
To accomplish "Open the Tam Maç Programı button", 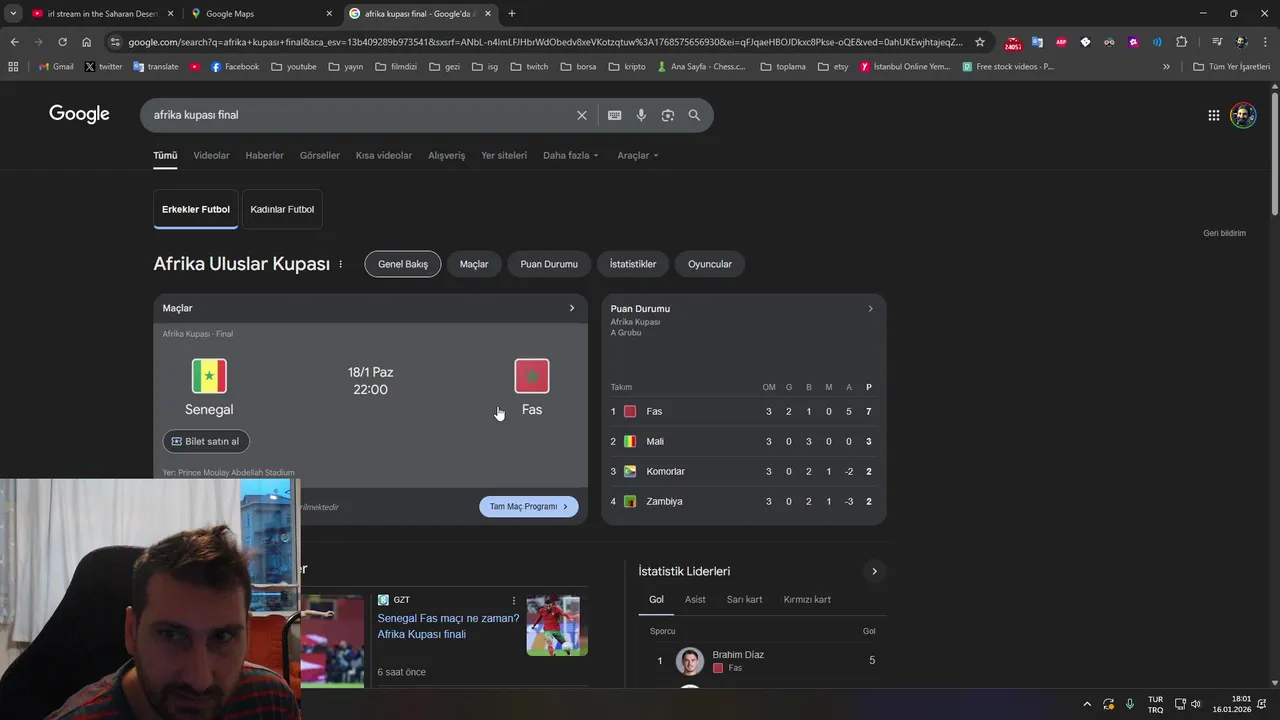I will click(x=529, y=507).
